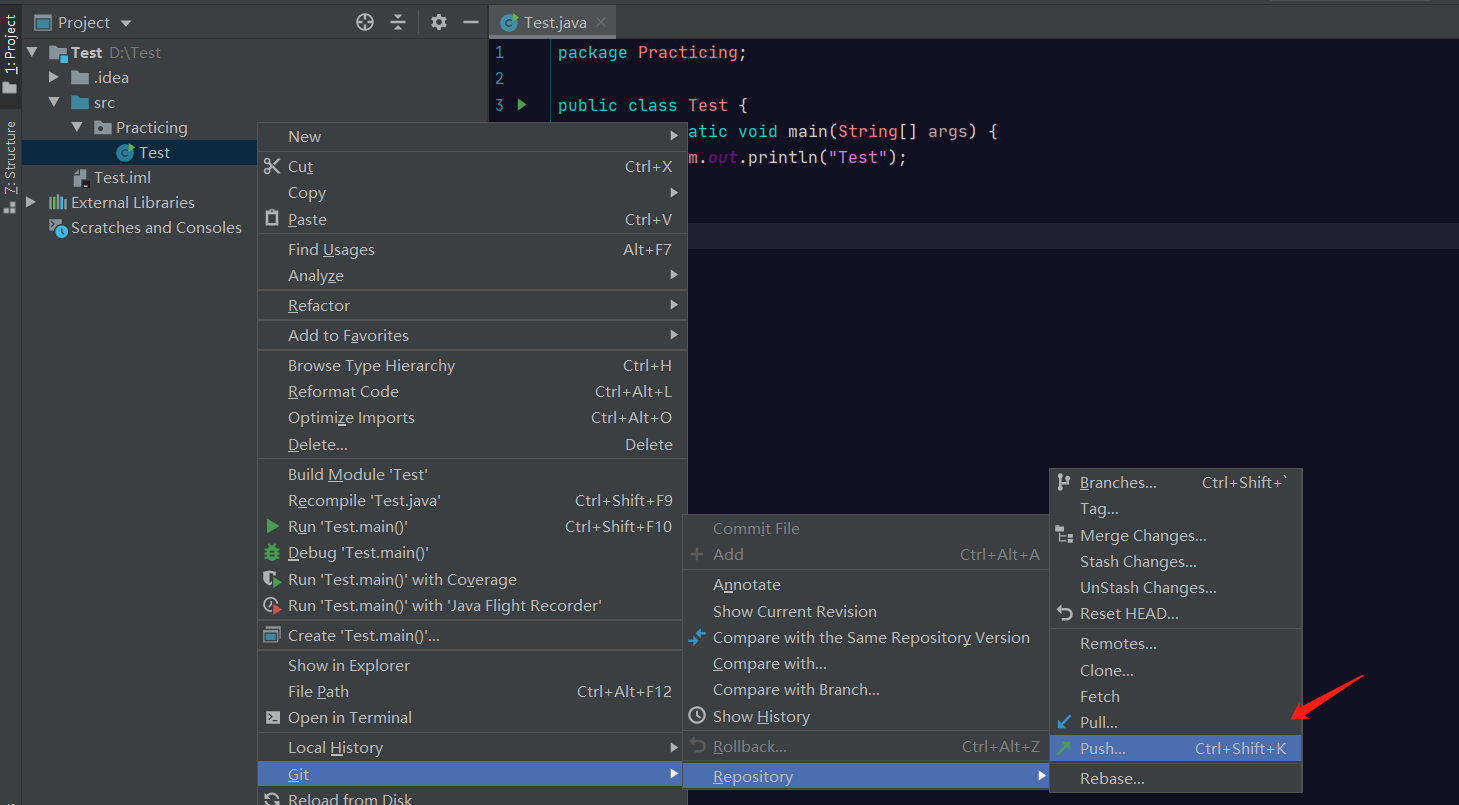The image size is (1459, 805).
Task: Select UnStash Changes... entry
Action: pyautogui.click(x=1176, y=587)
